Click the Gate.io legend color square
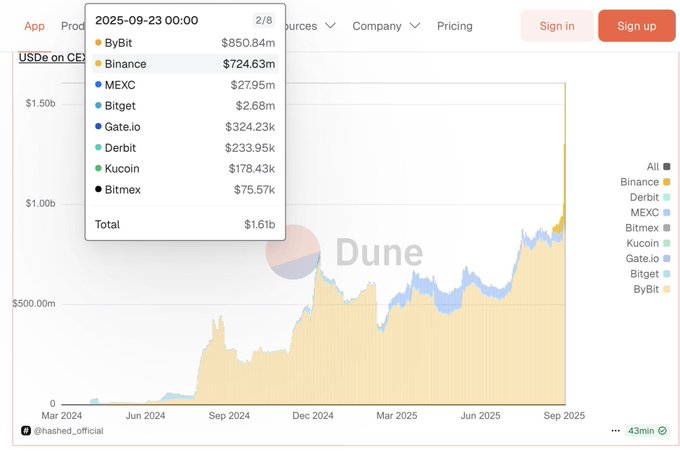This screenshot has height=451, width=680. click(x=667, y=259)
